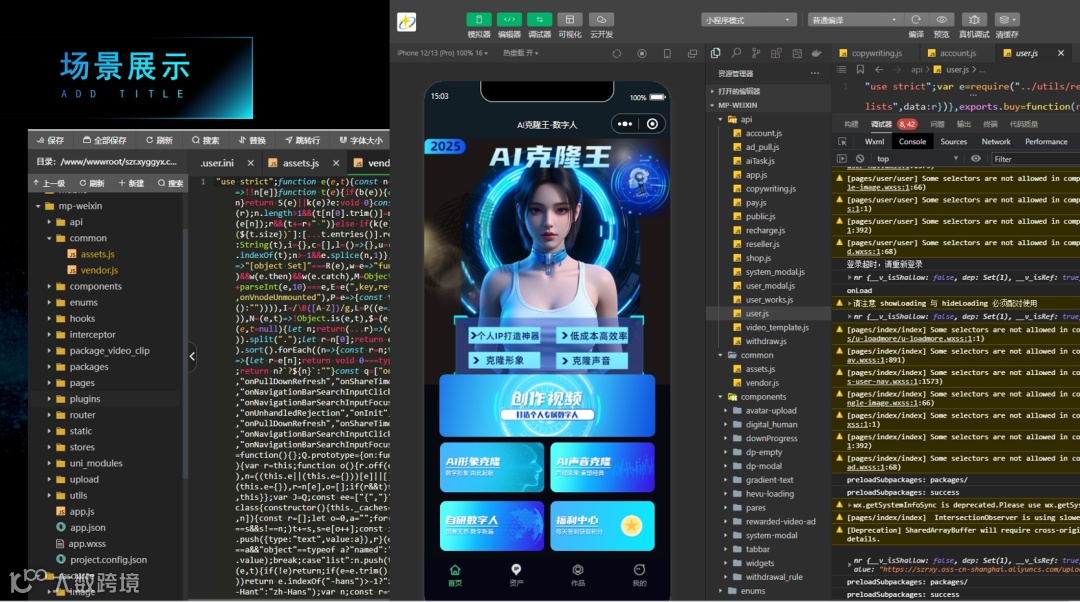
Task: Click 全部保存 save all in file editor
Action: pyautogui.click(x=105, y=140)
